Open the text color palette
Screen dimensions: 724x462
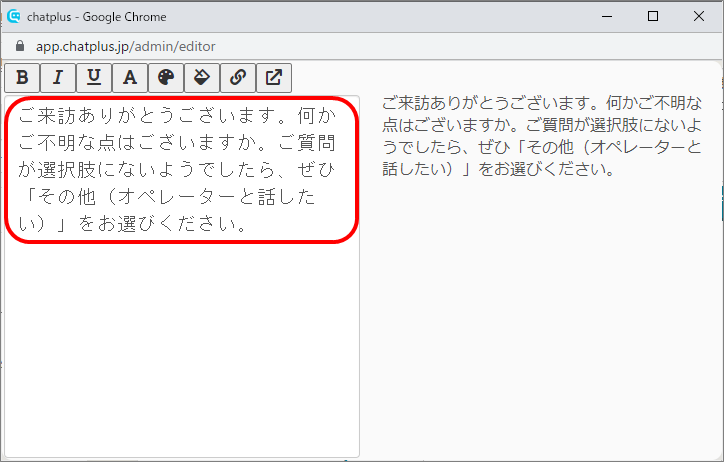tap(166, 78)
